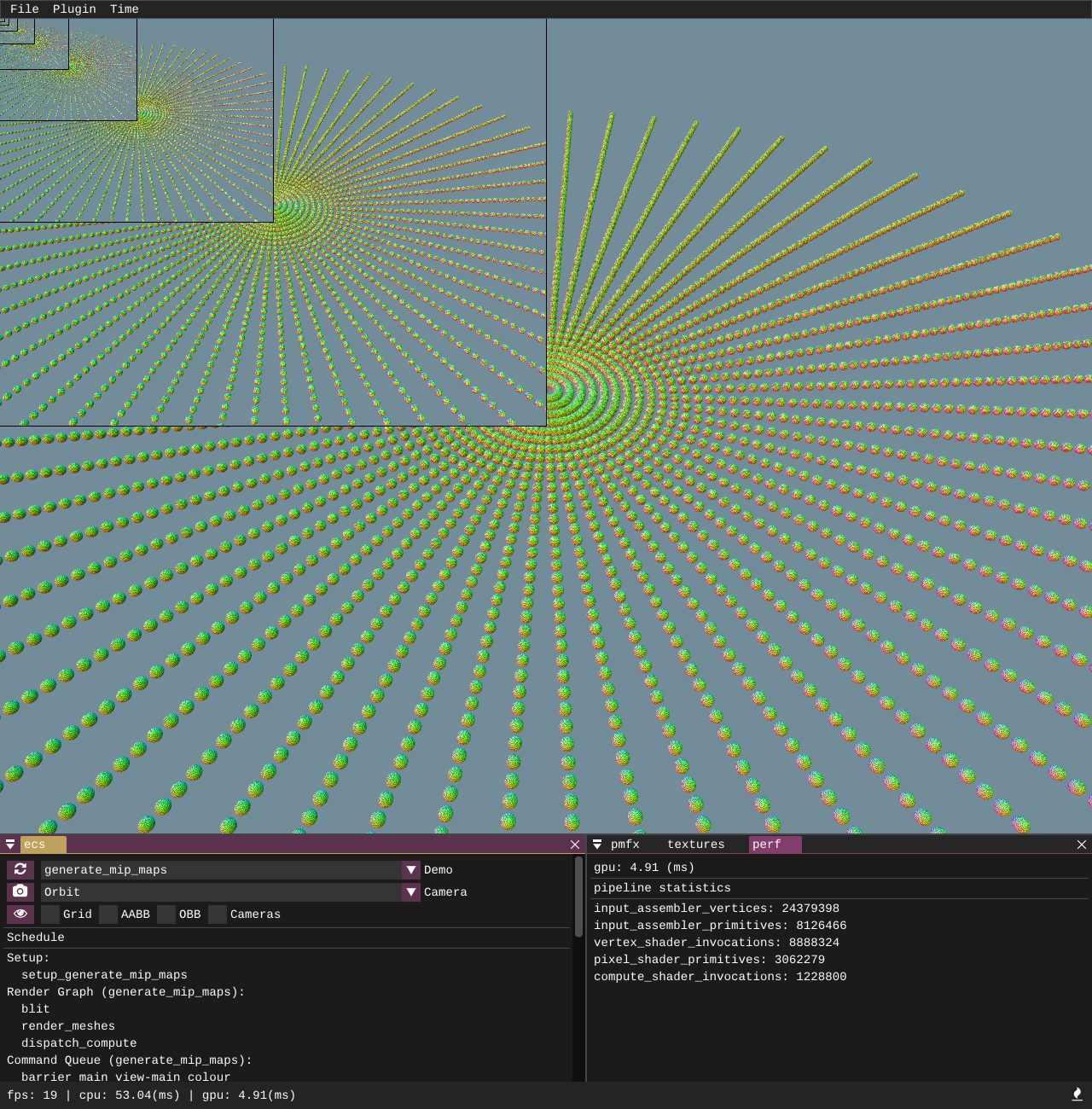The height and width of the screenshot is (1109, 1092).
Task: Open the Camera dropdown arrow
Action: pos(411,891)
